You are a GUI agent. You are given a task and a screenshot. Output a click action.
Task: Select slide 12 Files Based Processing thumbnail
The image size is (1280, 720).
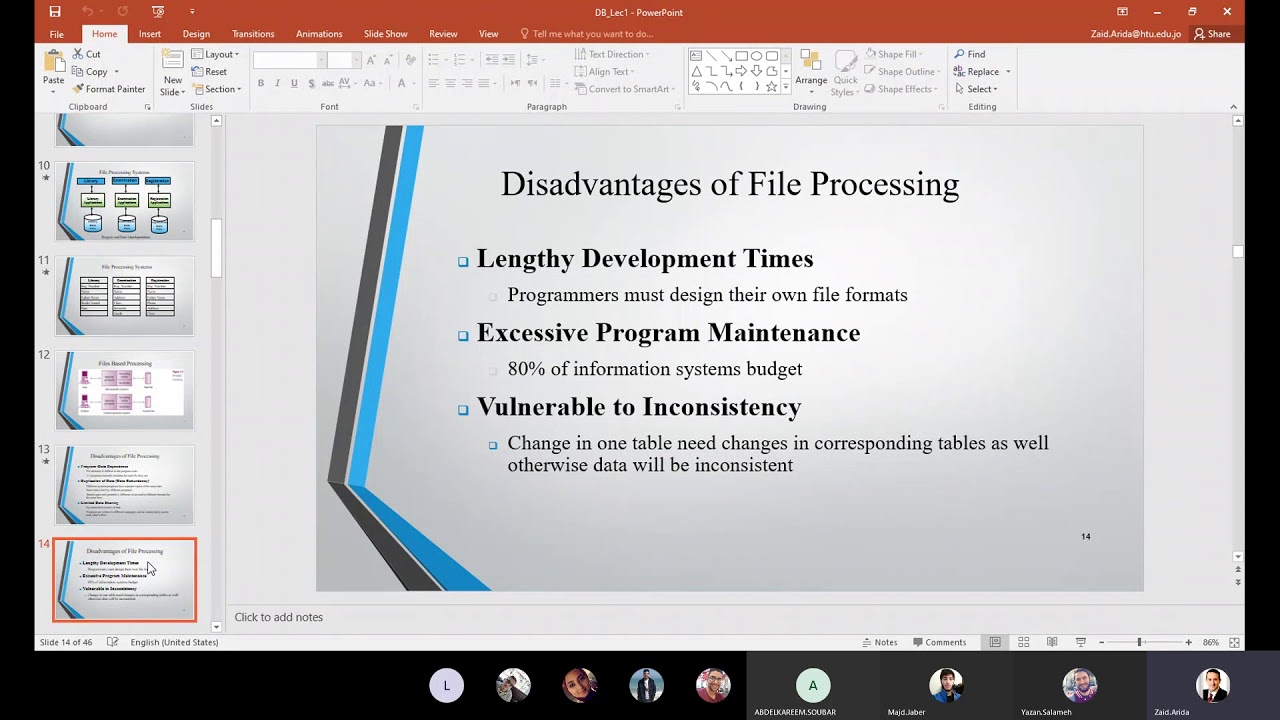[124, 390]
